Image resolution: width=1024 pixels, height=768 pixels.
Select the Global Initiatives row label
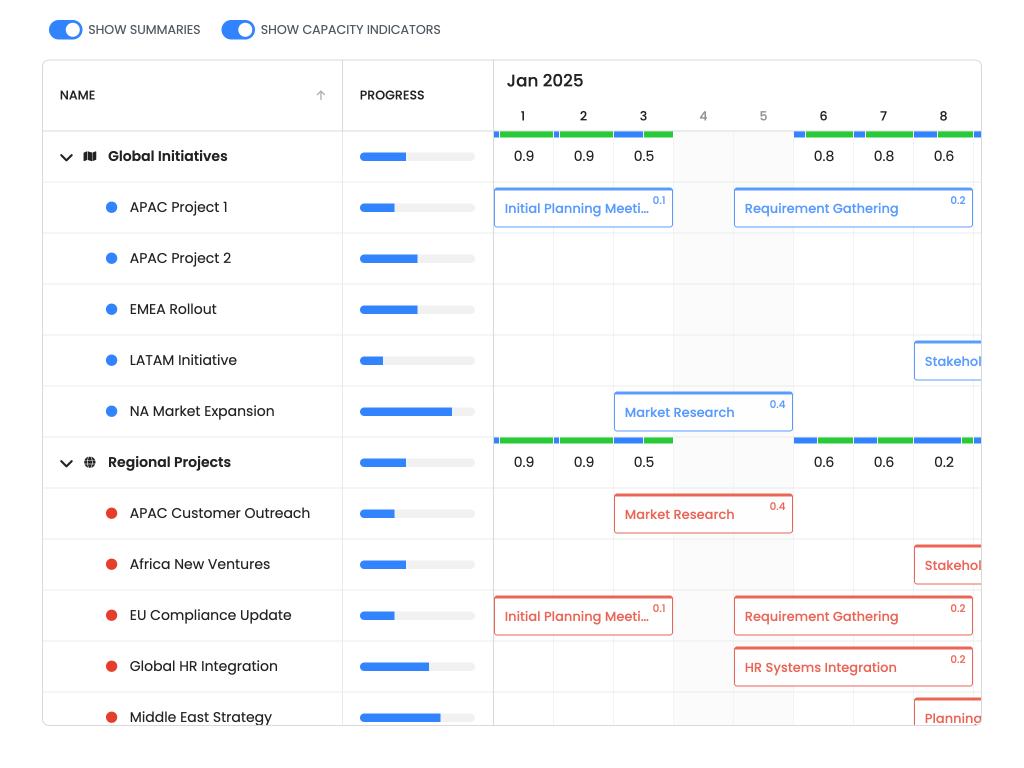[168, 156]
